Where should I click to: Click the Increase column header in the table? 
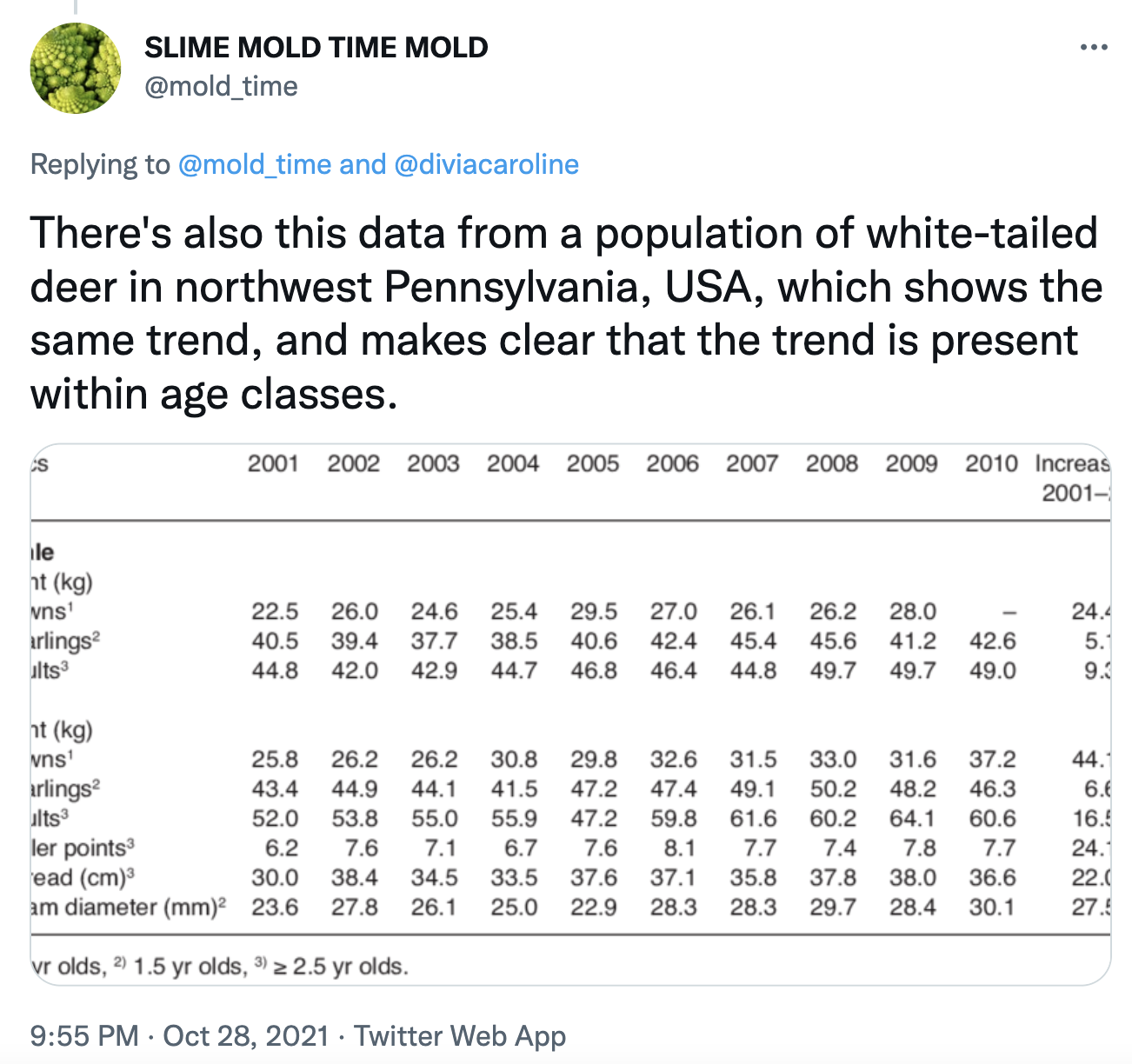click(x=1073, y=464)
